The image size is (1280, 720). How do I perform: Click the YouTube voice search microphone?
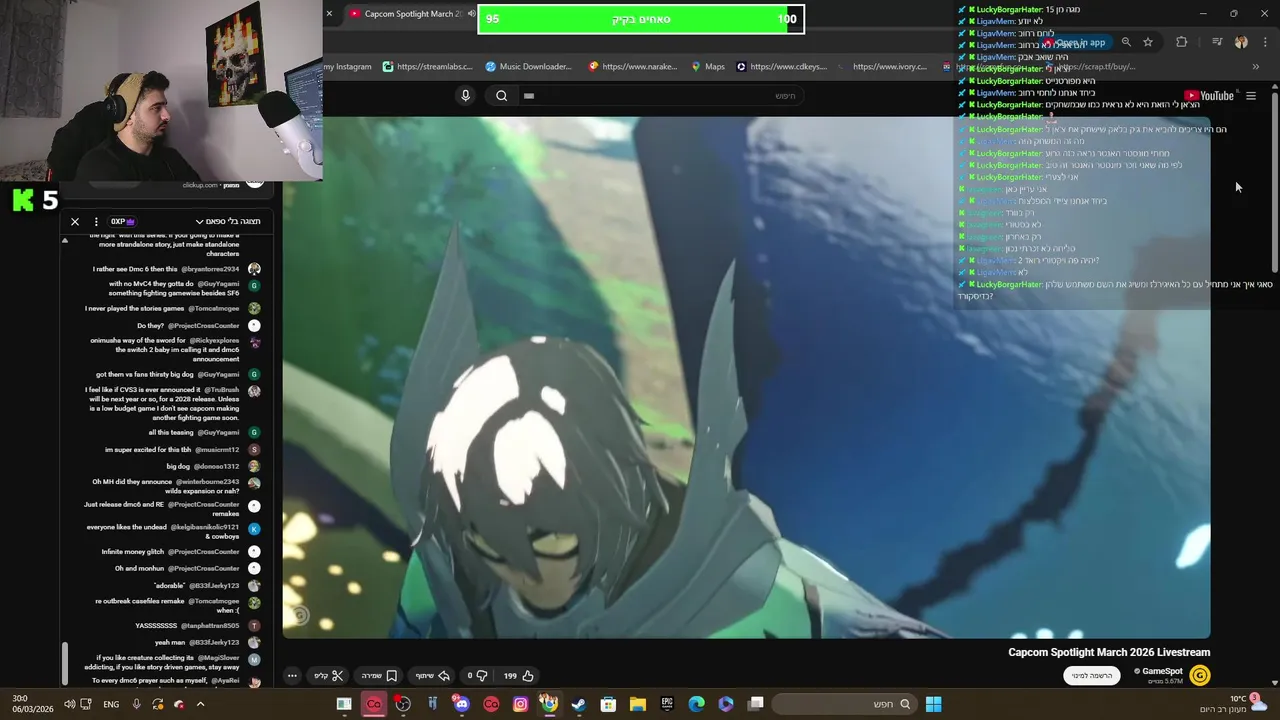click(x=465, y=96)
